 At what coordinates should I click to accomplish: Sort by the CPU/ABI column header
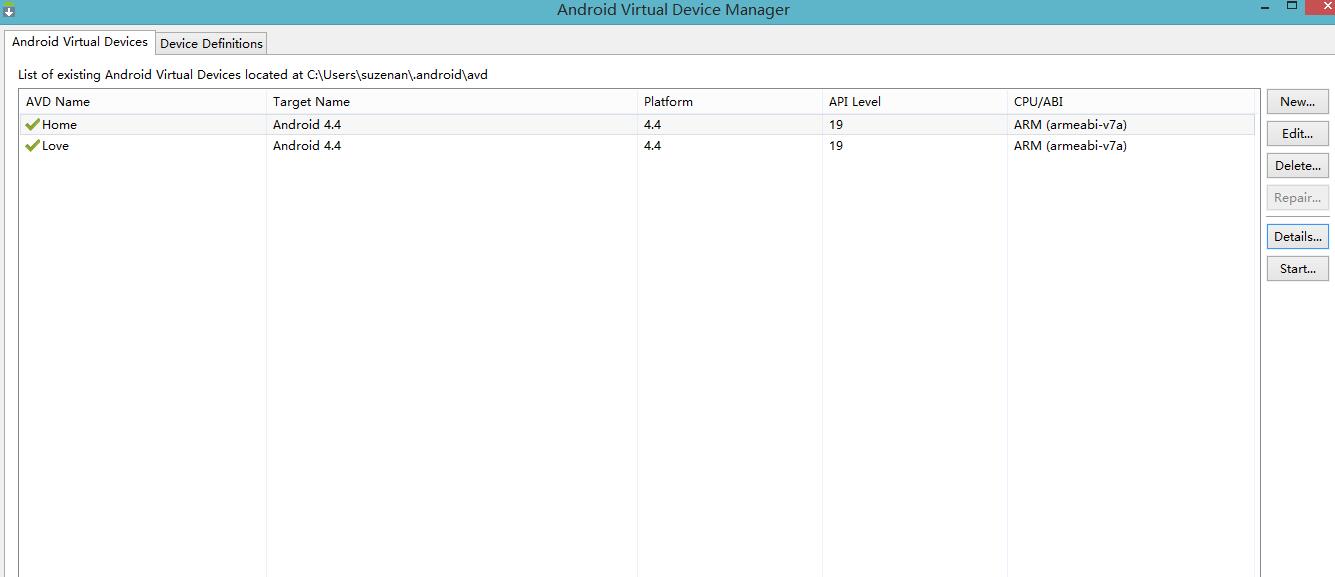1132,102
